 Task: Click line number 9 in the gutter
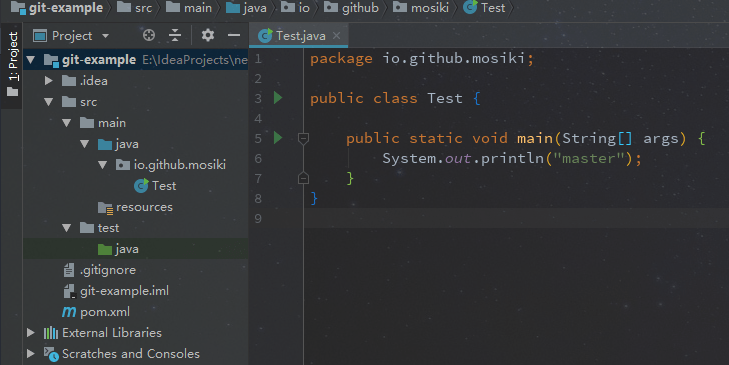pyautogui.click(x=258, y=219)
